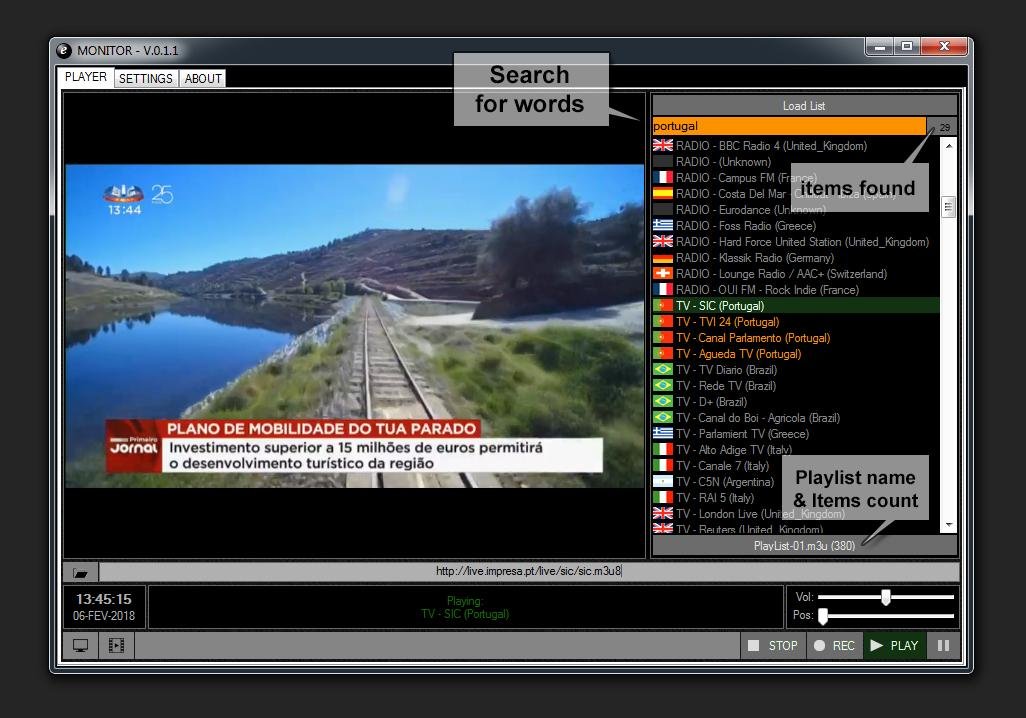Click the video display mode icon
The height and width of the screenshot is (718, 1026).
(116, 645)
